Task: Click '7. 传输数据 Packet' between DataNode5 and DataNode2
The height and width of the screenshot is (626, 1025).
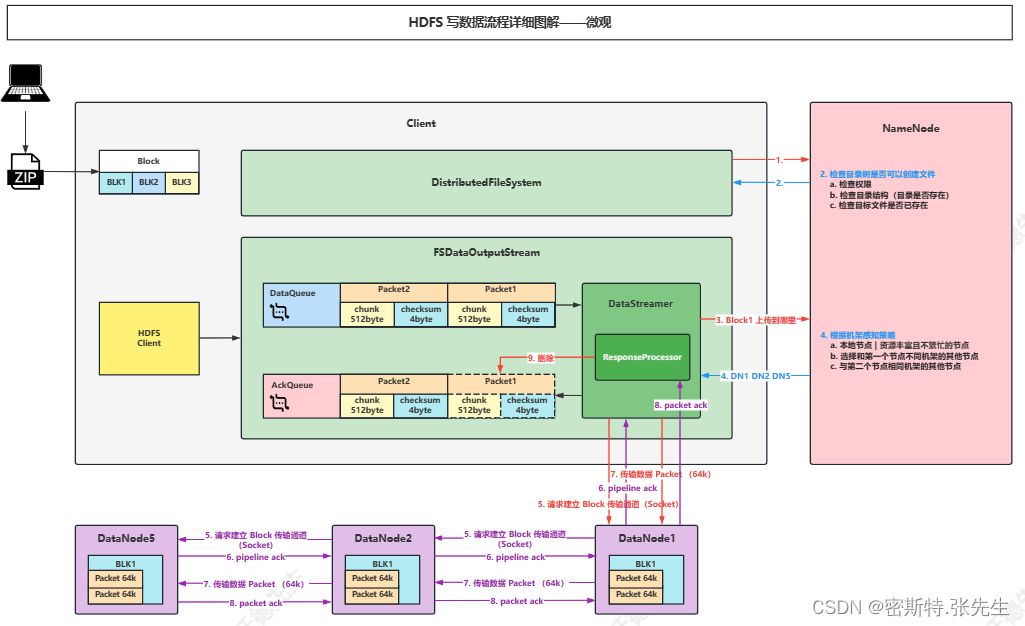Action: 254,584
